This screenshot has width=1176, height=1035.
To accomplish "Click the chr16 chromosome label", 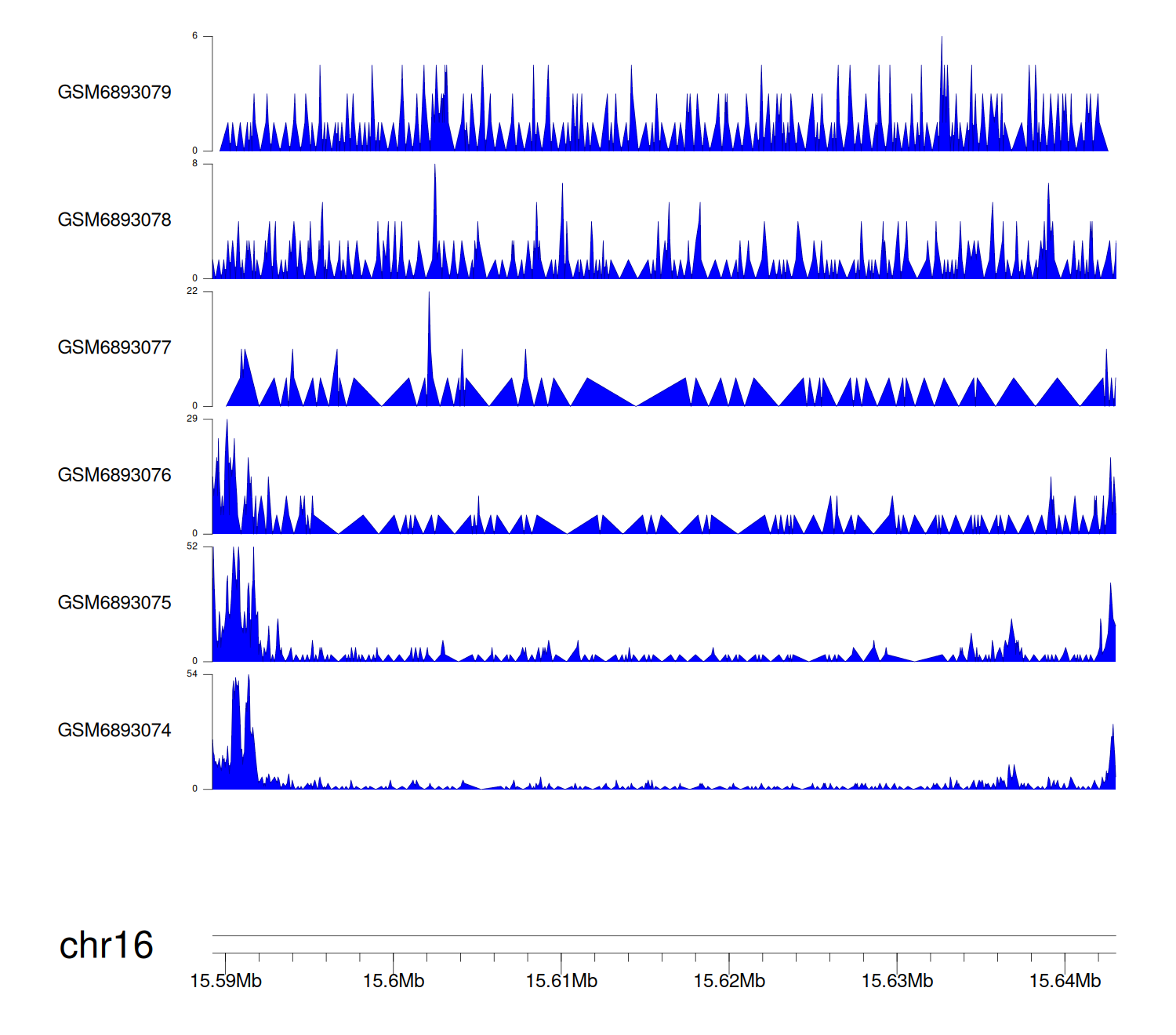I will click(x=106, y=946).
